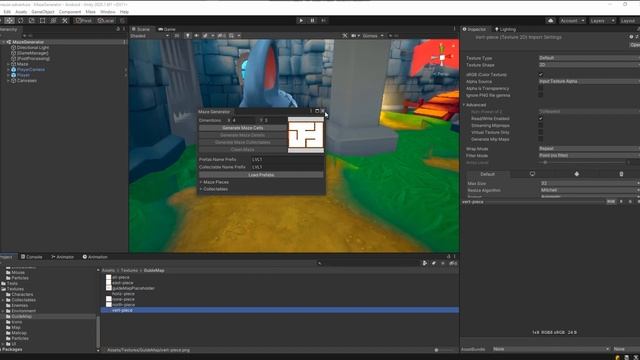This screenshot has height=360, width=640.
Task: Toggle scene effects icon
Action: pyautogui.click(x=205, y=36)
